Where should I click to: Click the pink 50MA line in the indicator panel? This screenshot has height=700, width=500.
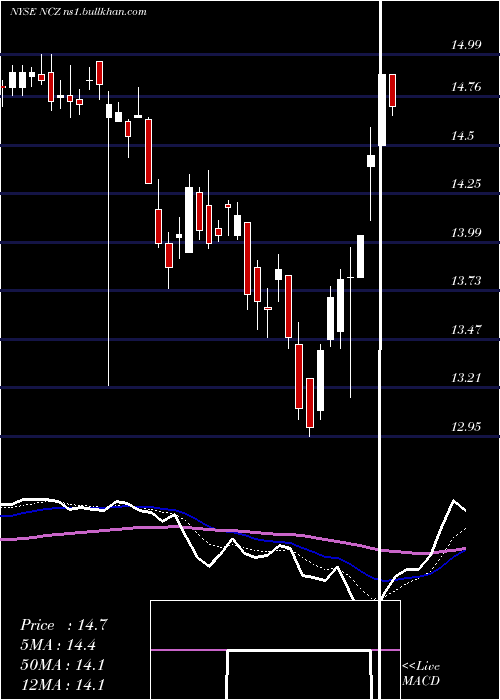pyautogui.click(x=232, y=530)
